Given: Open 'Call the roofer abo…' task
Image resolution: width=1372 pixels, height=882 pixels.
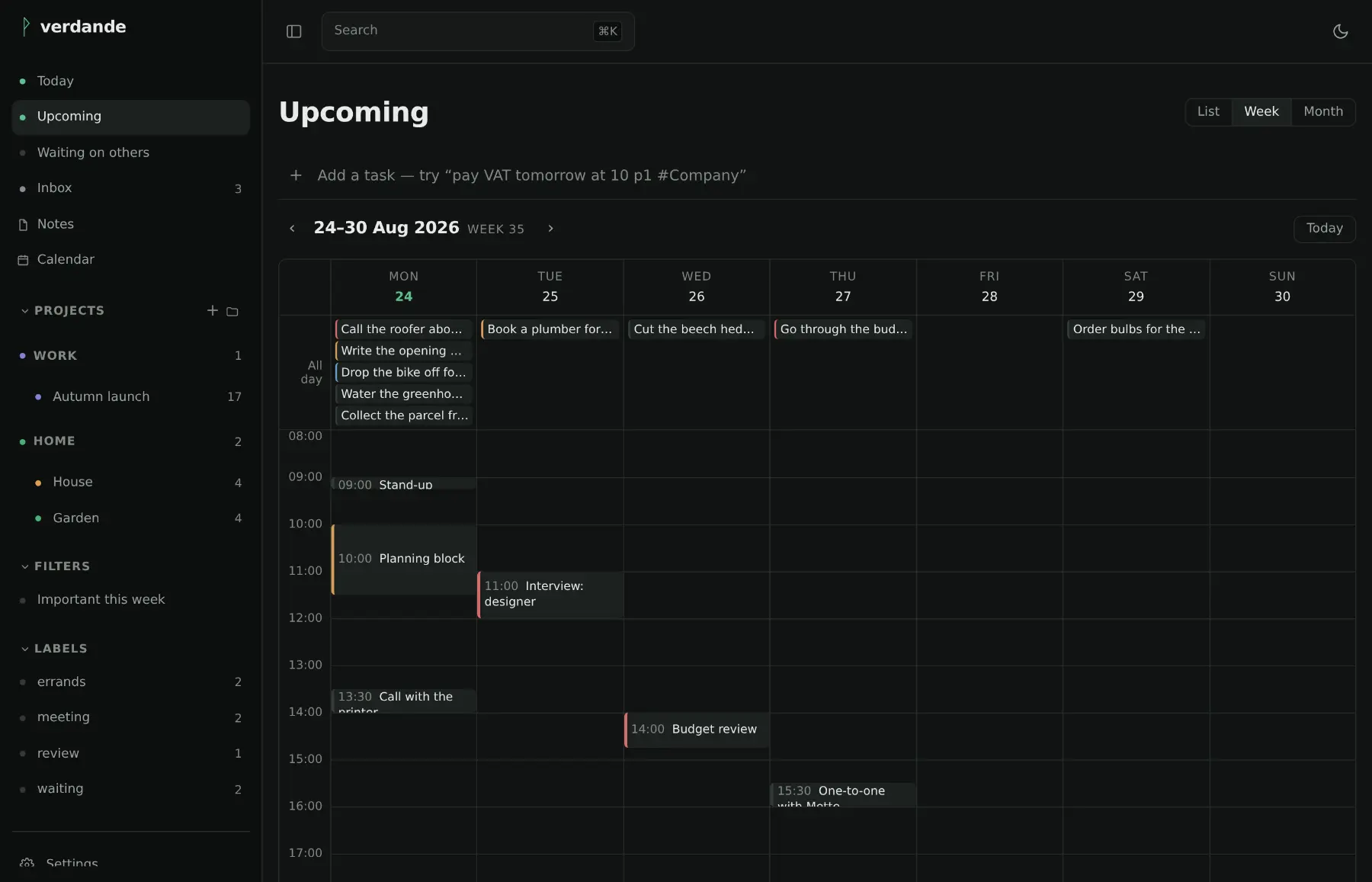Looking at the screenshot, I should (404, 329).
